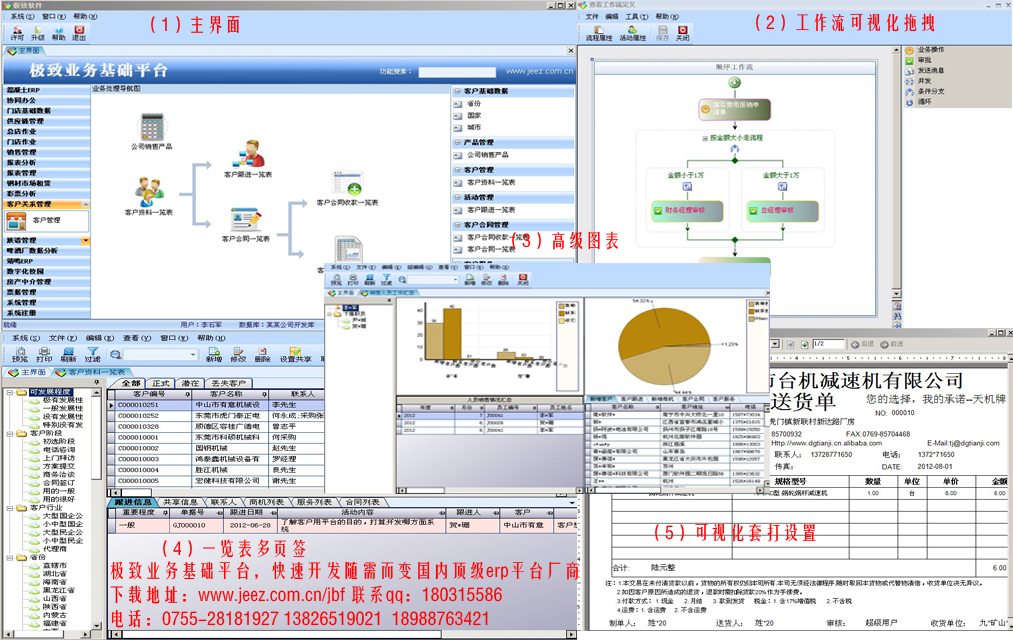Click in the 功能搜索 search field
1013x640 pixels.
[457, 72]
